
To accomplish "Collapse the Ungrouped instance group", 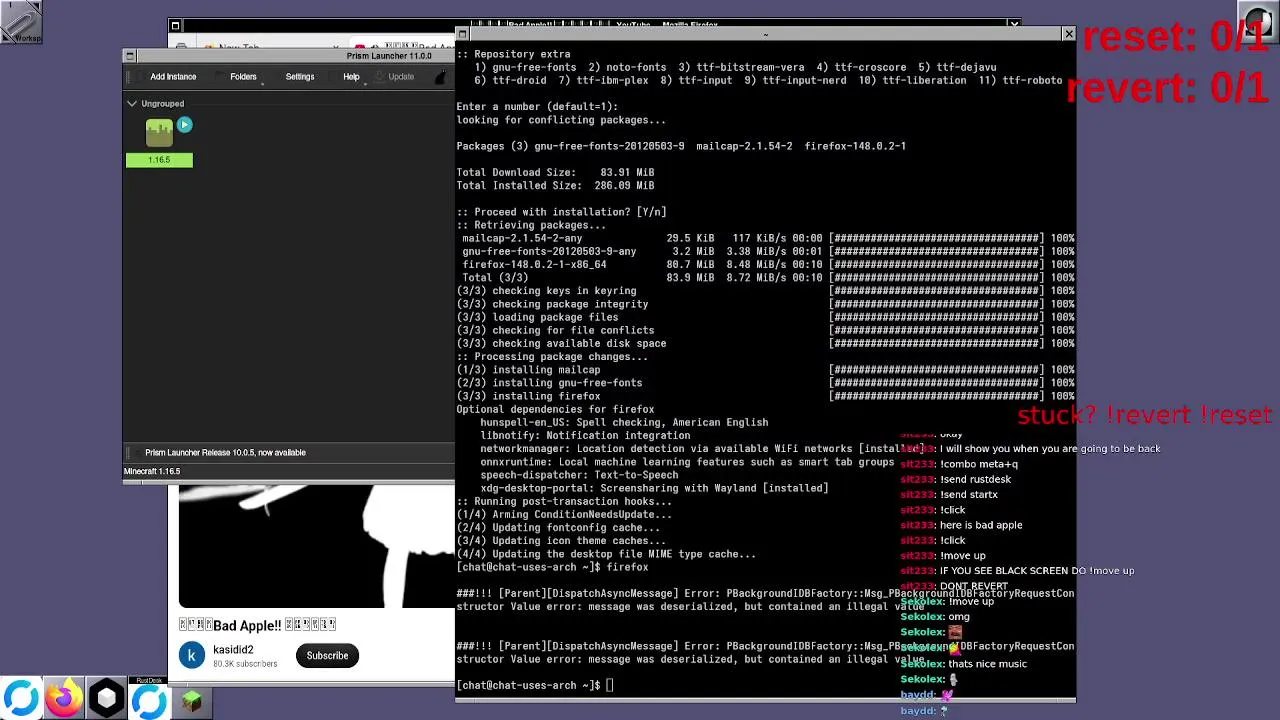I will (132, 103).
